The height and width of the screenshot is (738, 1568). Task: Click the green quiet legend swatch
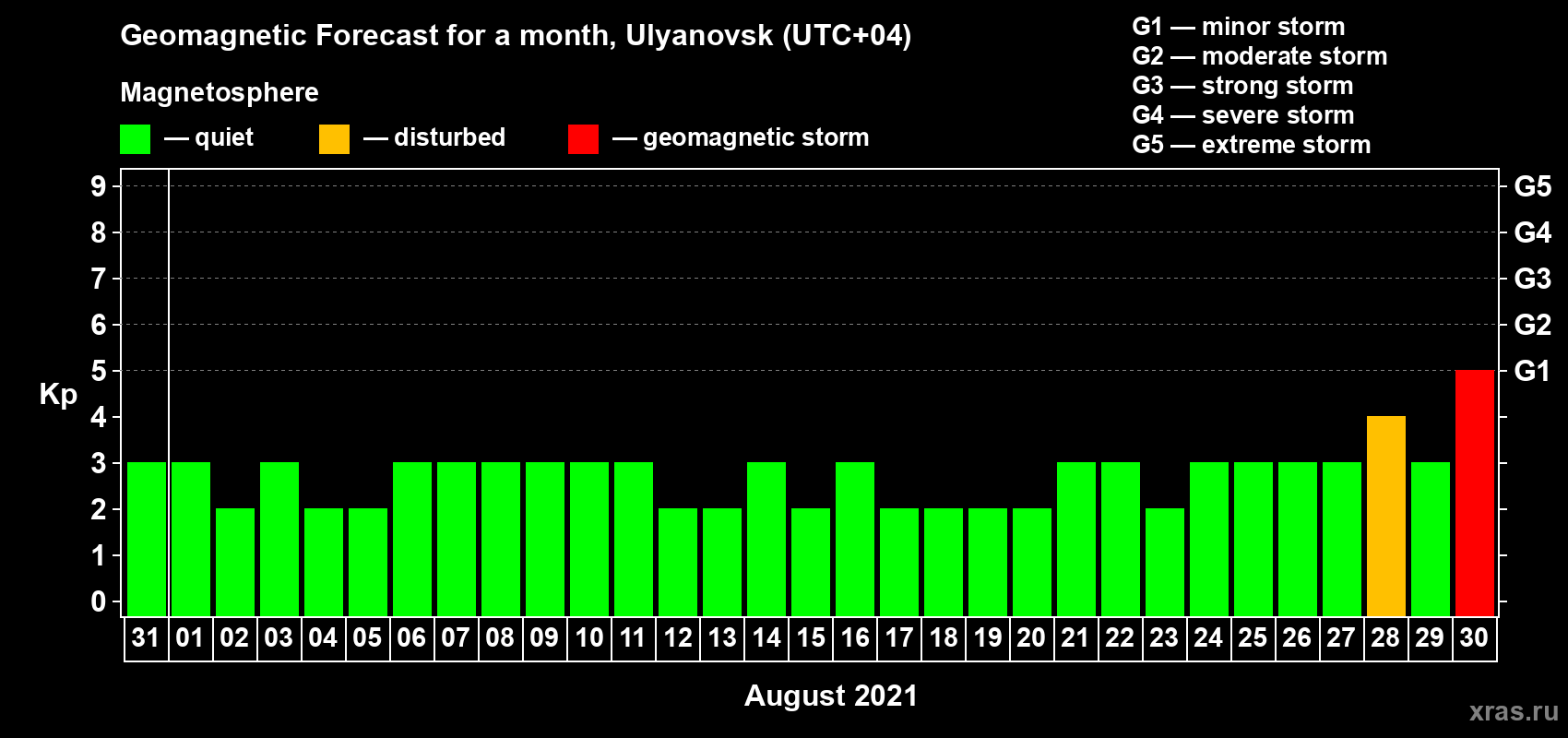click(x=135, y=139)
